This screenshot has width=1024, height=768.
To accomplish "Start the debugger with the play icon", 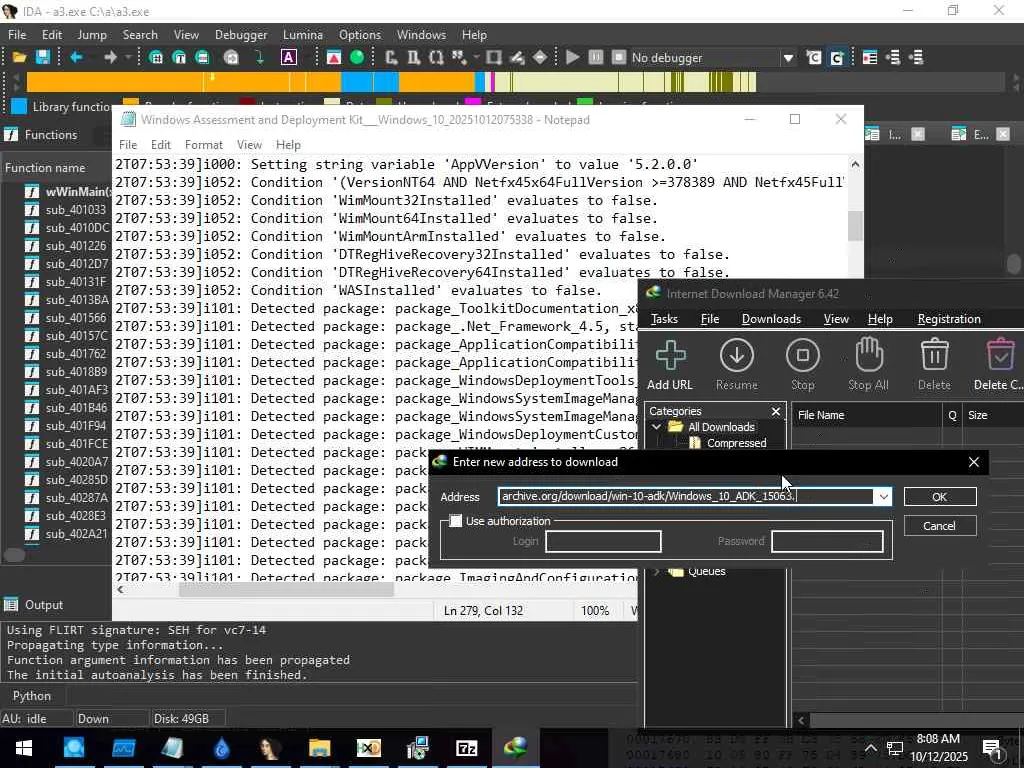I will click(573, 57).
